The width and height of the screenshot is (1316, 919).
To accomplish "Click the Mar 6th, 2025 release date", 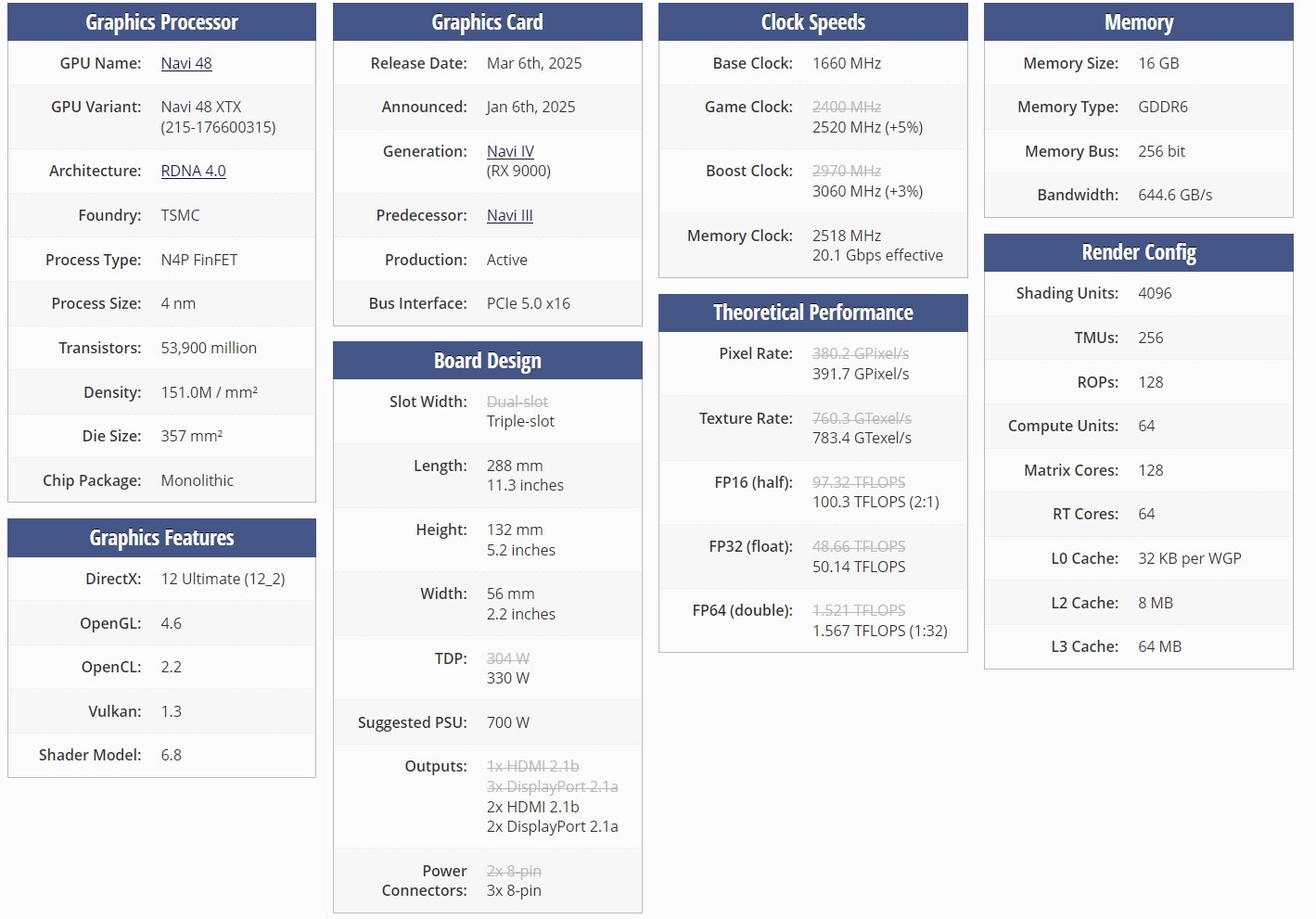I will 534,63.
